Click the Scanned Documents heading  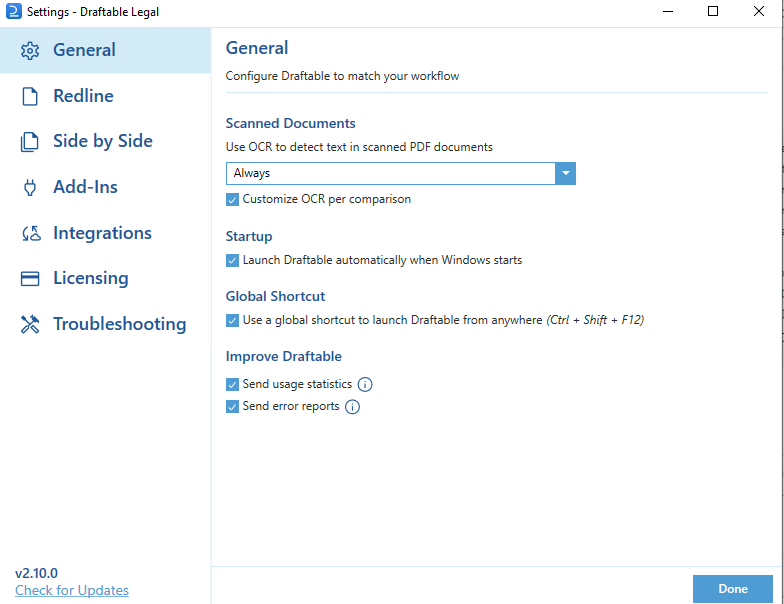tap(290, 124)
